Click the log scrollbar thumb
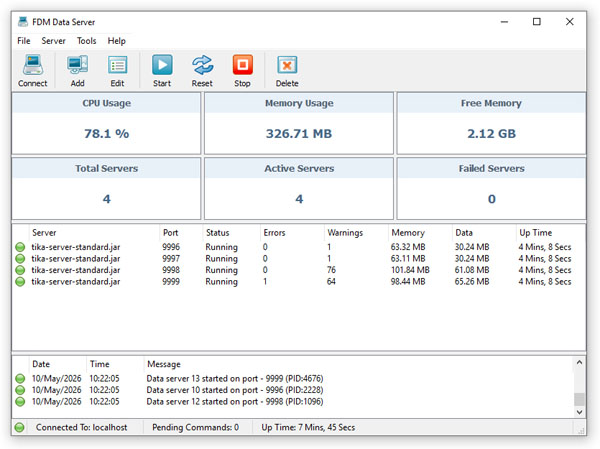The height and width of the screenshot is (449, 600). coord(579,399)
